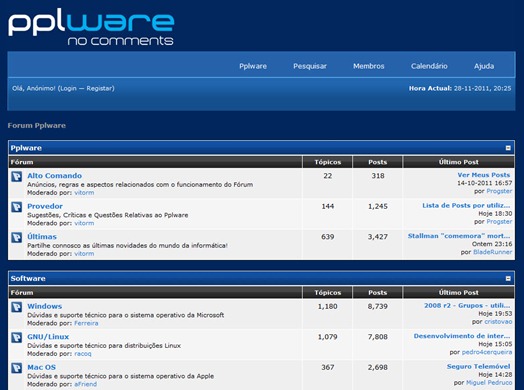
Task: View moderator Ferreira's profile
Action: (x=86, y=323)
